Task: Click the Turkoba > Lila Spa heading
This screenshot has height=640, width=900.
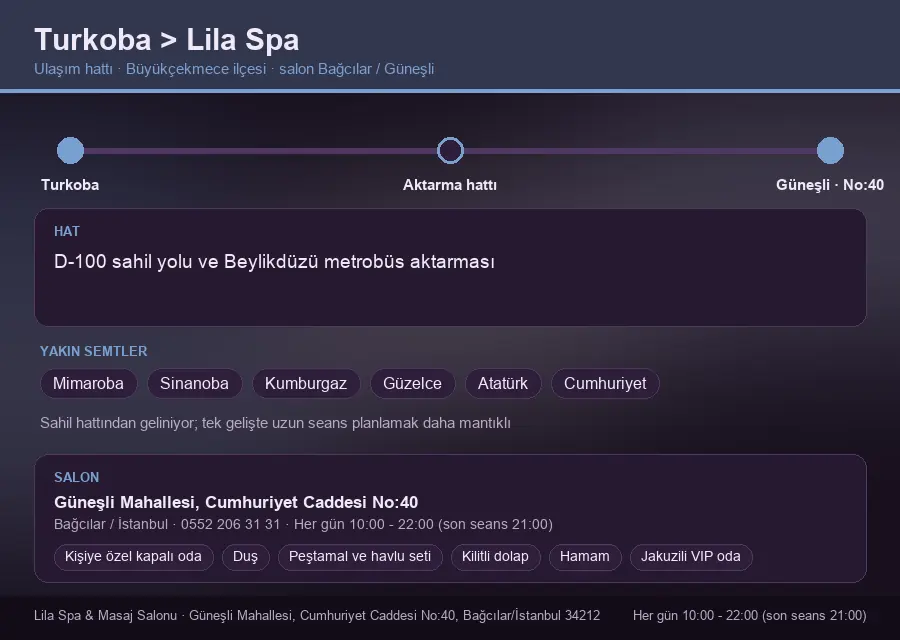Action: coord(166,40)
